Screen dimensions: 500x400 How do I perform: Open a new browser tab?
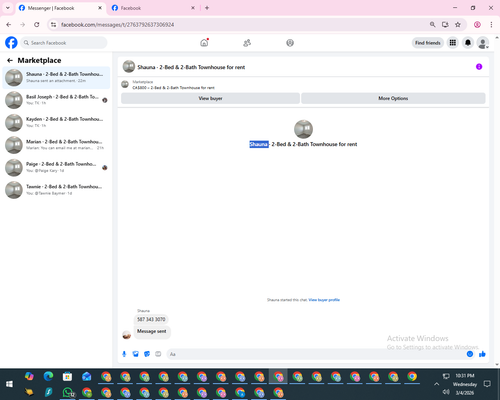(207, 8)
